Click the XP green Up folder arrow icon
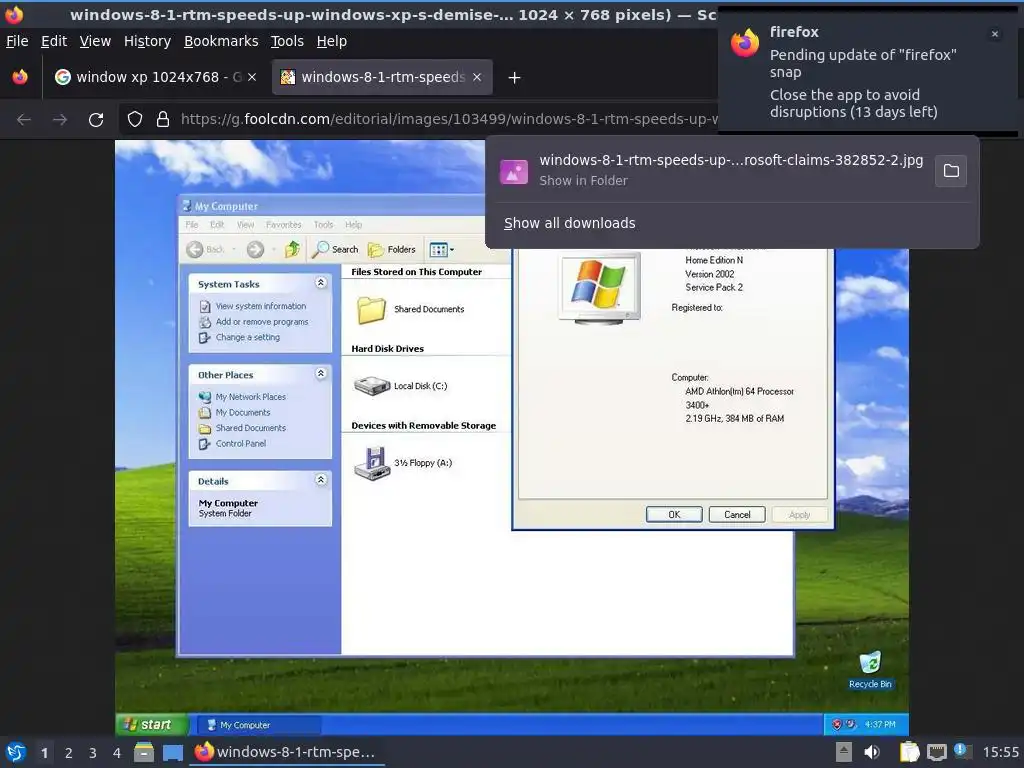1024x768 pixels. [x=292, y=249]
